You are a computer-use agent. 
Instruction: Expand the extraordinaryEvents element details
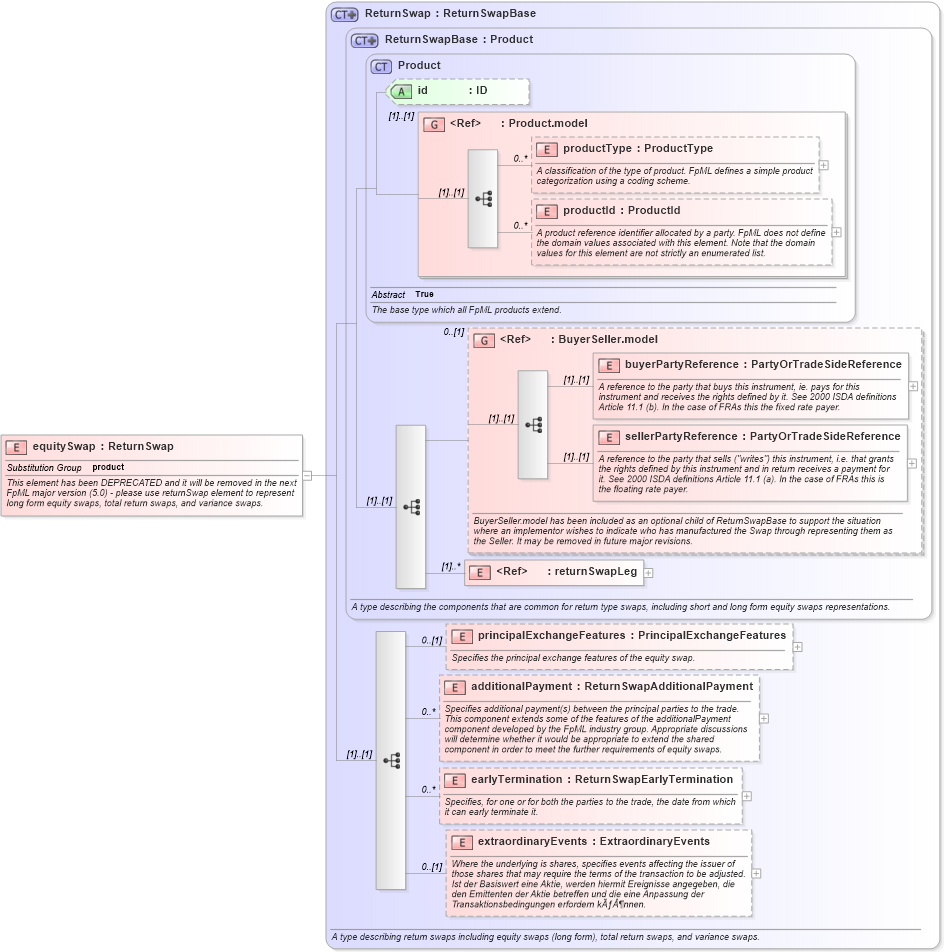click(x=756, y=872)
